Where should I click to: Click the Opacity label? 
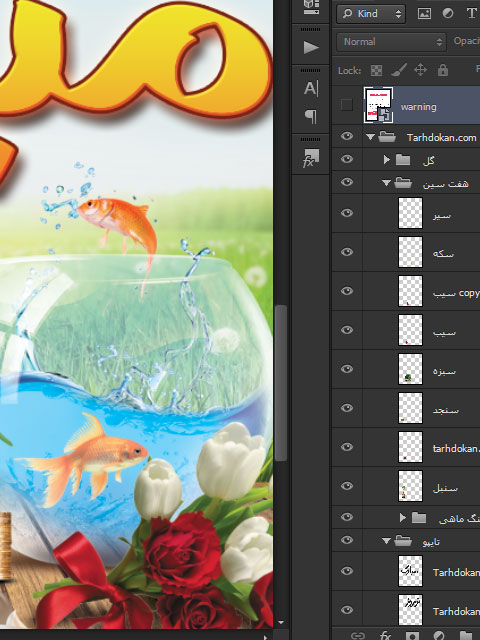(467, 41)
